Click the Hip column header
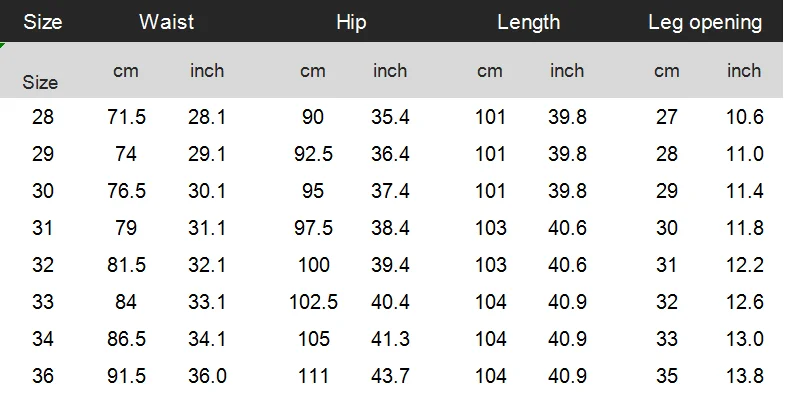The height and width of the screenshot is (398, 785). (351, 23)
